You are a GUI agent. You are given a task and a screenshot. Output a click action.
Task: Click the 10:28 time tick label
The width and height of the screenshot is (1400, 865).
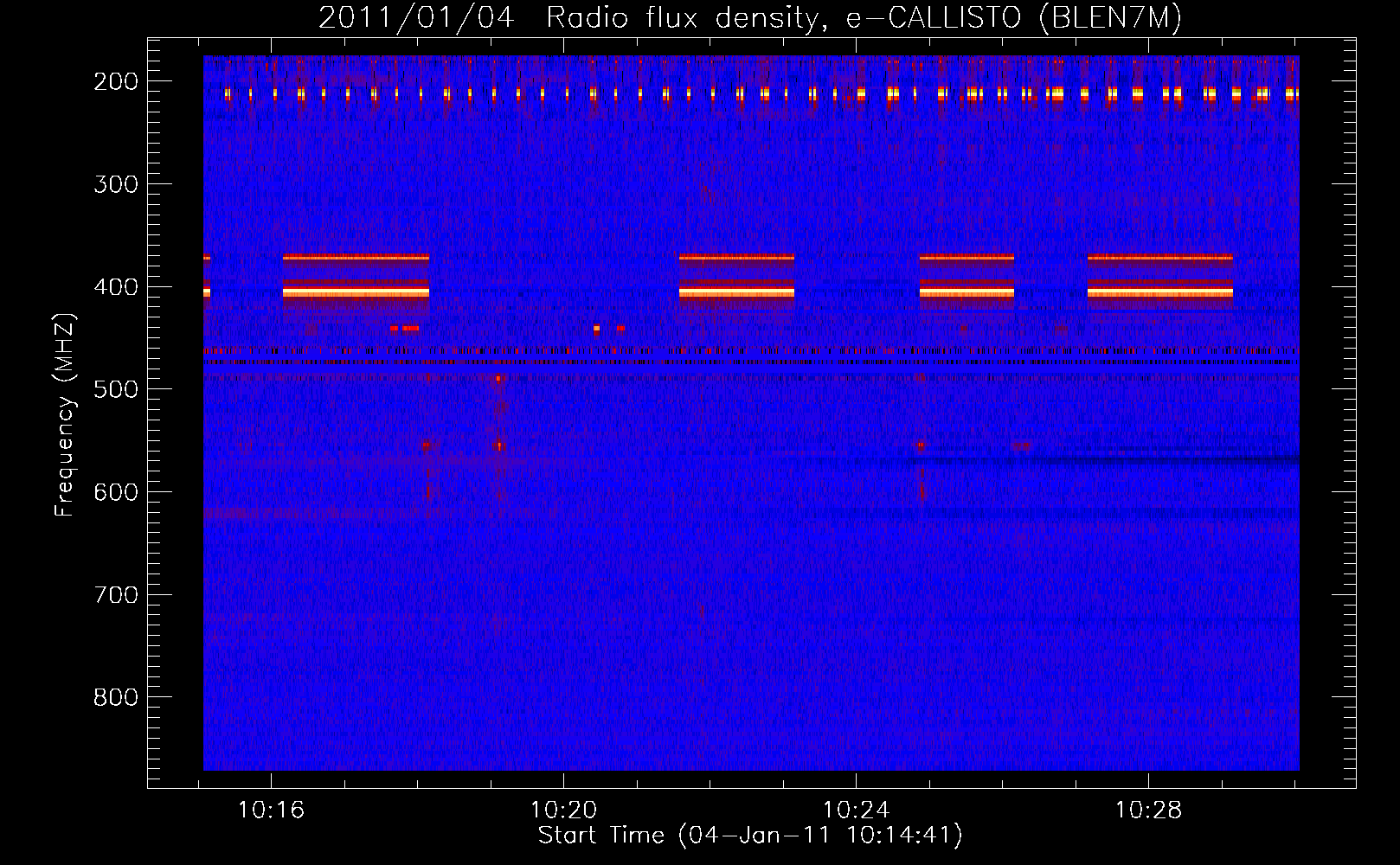(x=1148, y=811)
